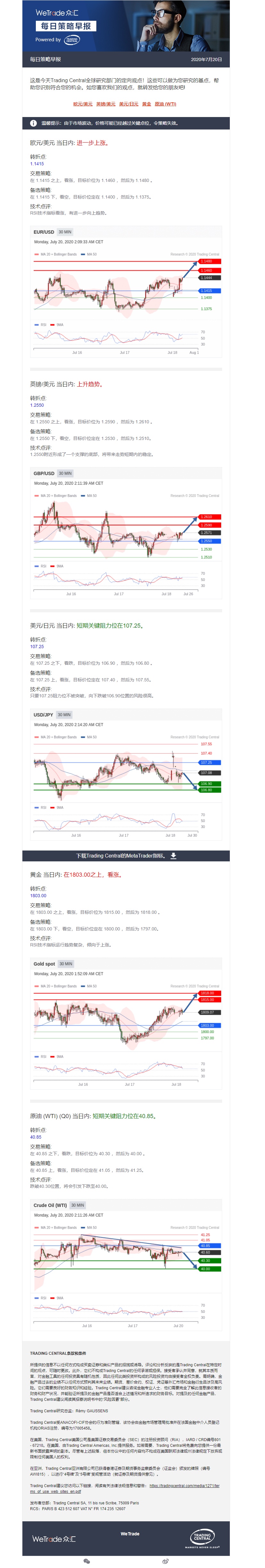Open the 欧元/美元 anchor link
This screenshot has width=265, height=1568.
click(83, 104)
